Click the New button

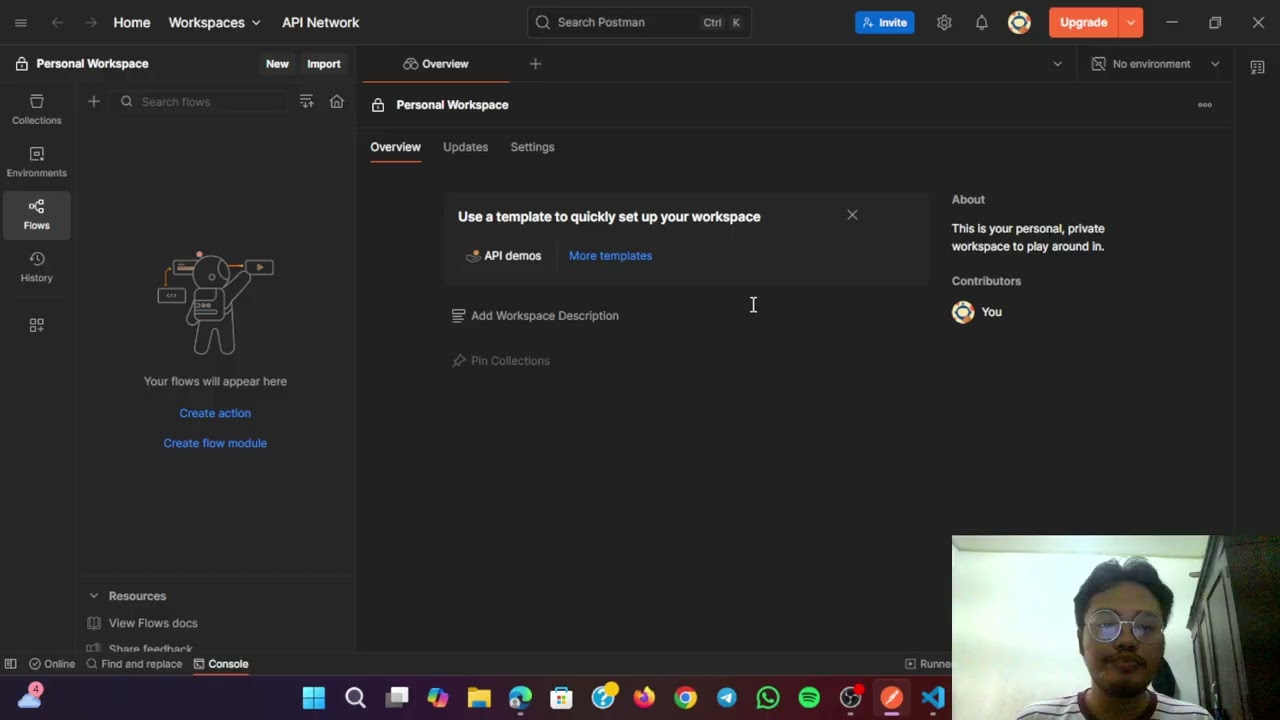(x=277, y=64)
